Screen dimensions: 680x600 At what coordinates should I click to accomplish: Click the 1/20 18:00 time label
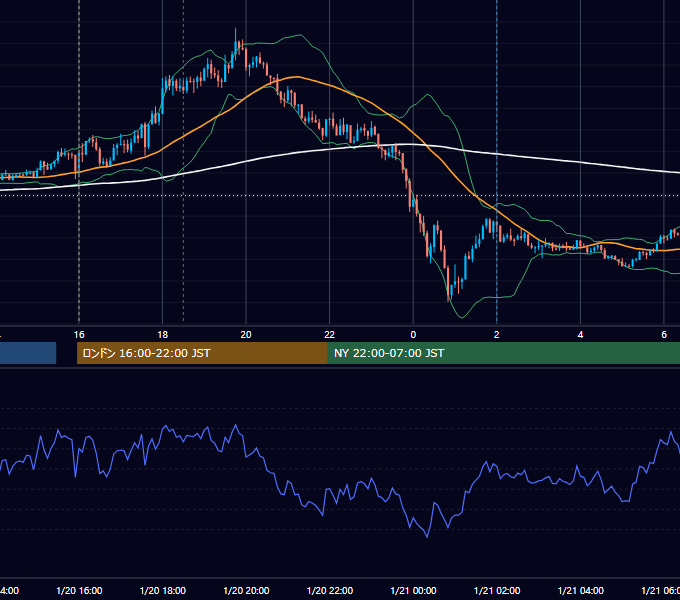[163, 591]
